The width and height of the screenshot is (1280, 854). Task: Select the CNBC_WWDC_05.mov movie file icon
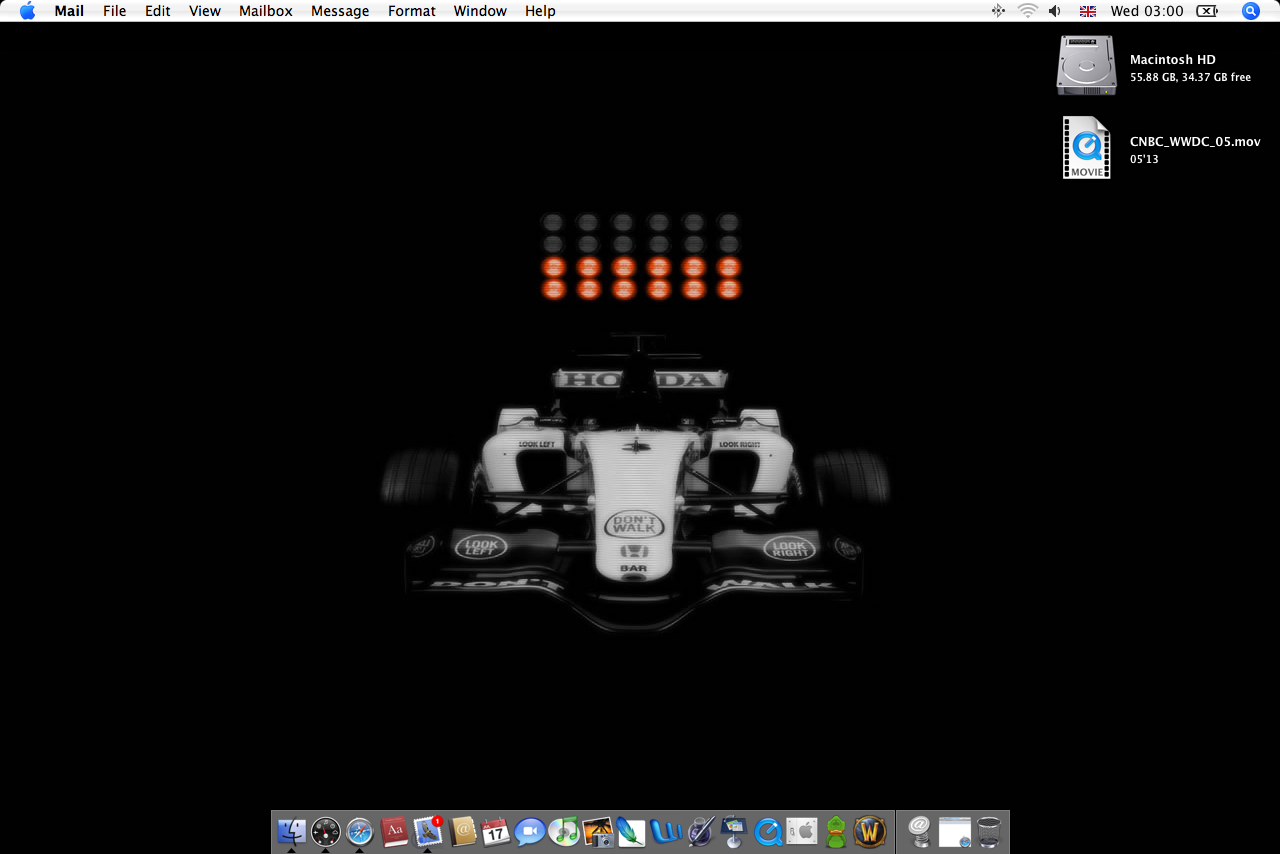tap(1086, 148)
